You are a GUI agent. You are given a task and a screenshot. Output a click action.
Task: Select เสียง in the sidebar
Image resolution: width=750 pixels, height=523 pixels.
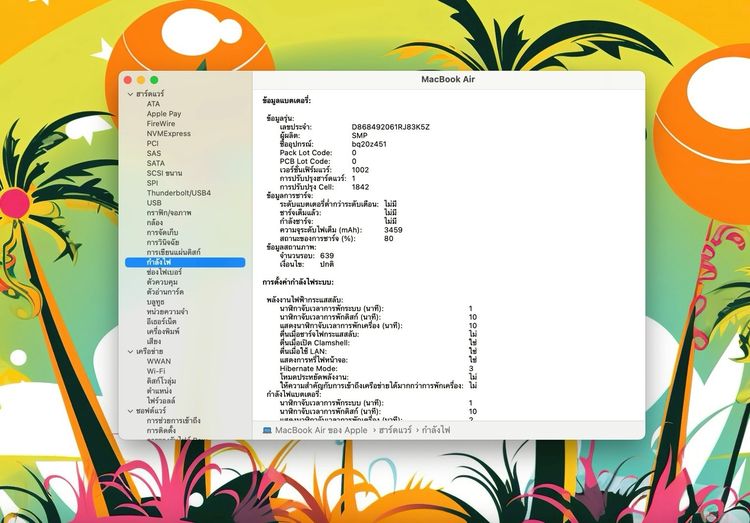tap(154, 341)
